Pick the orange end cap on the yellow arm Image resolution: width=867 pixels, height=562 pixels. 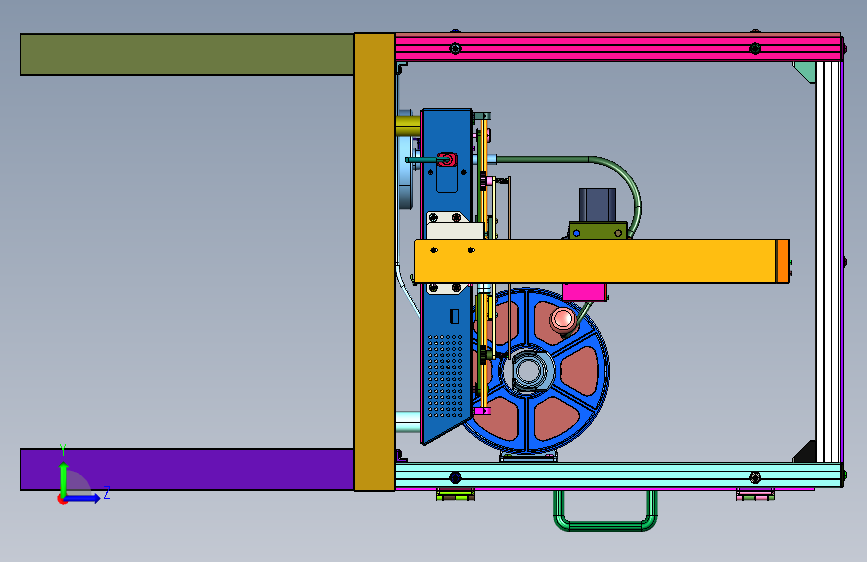tap(782, 261)
